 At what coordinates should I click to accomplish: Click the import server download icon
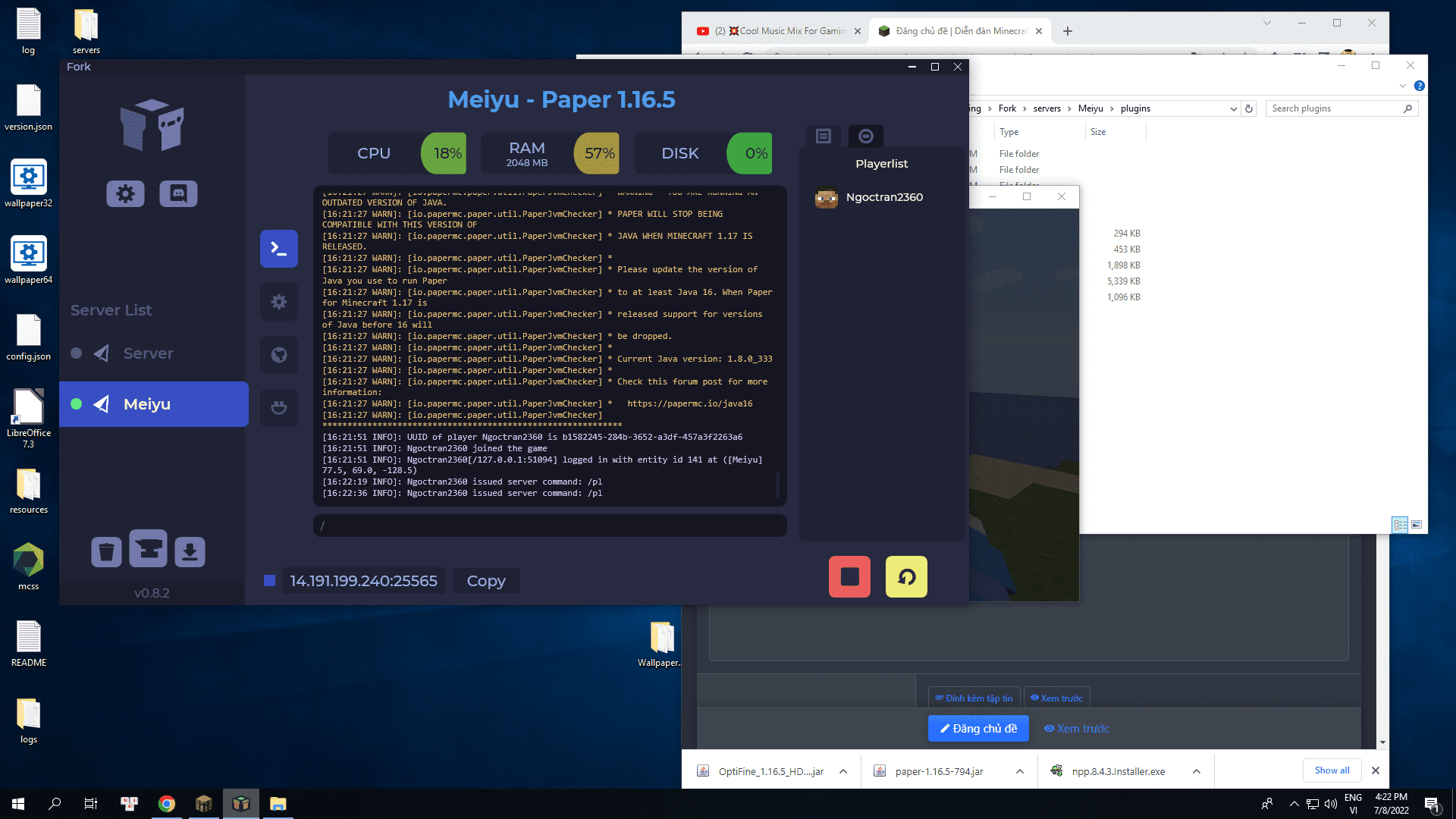[x=190, y=552]
